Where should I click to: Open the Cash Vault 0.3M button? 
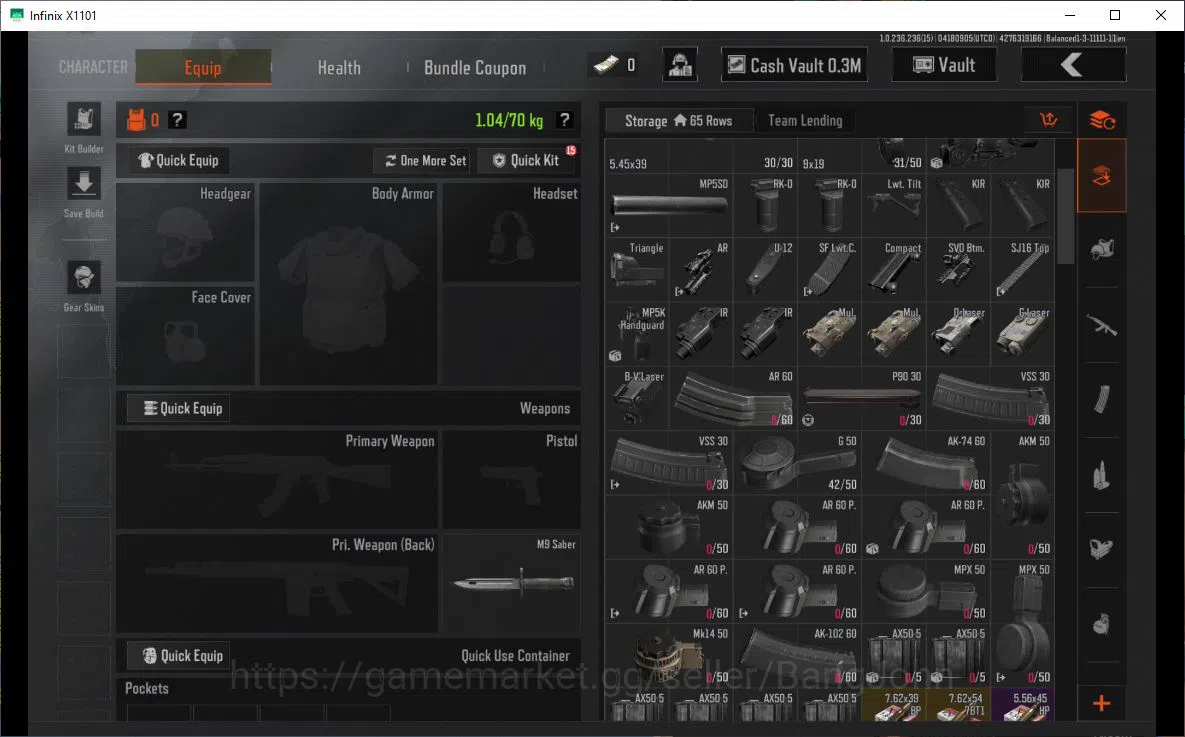click(x=794, y=65)
